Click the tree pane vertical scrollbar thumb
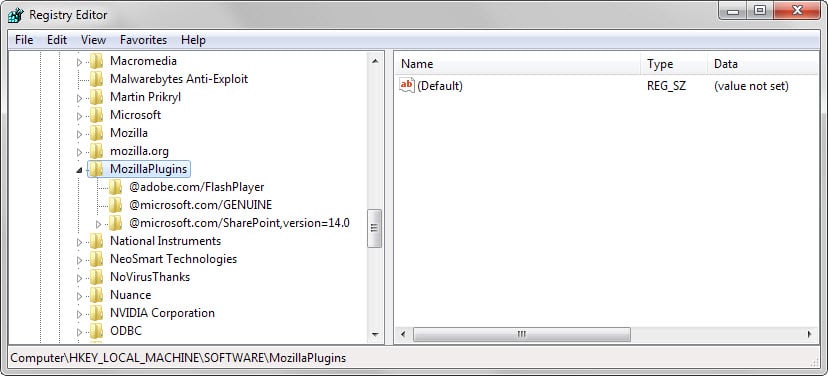Viewport: 828px width, 376px height. 375,228
